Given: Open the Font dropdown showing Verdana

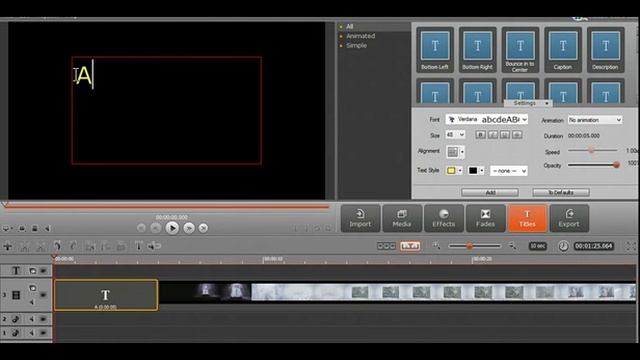Looking at the screenshot, I should click(x=487, y=120).
